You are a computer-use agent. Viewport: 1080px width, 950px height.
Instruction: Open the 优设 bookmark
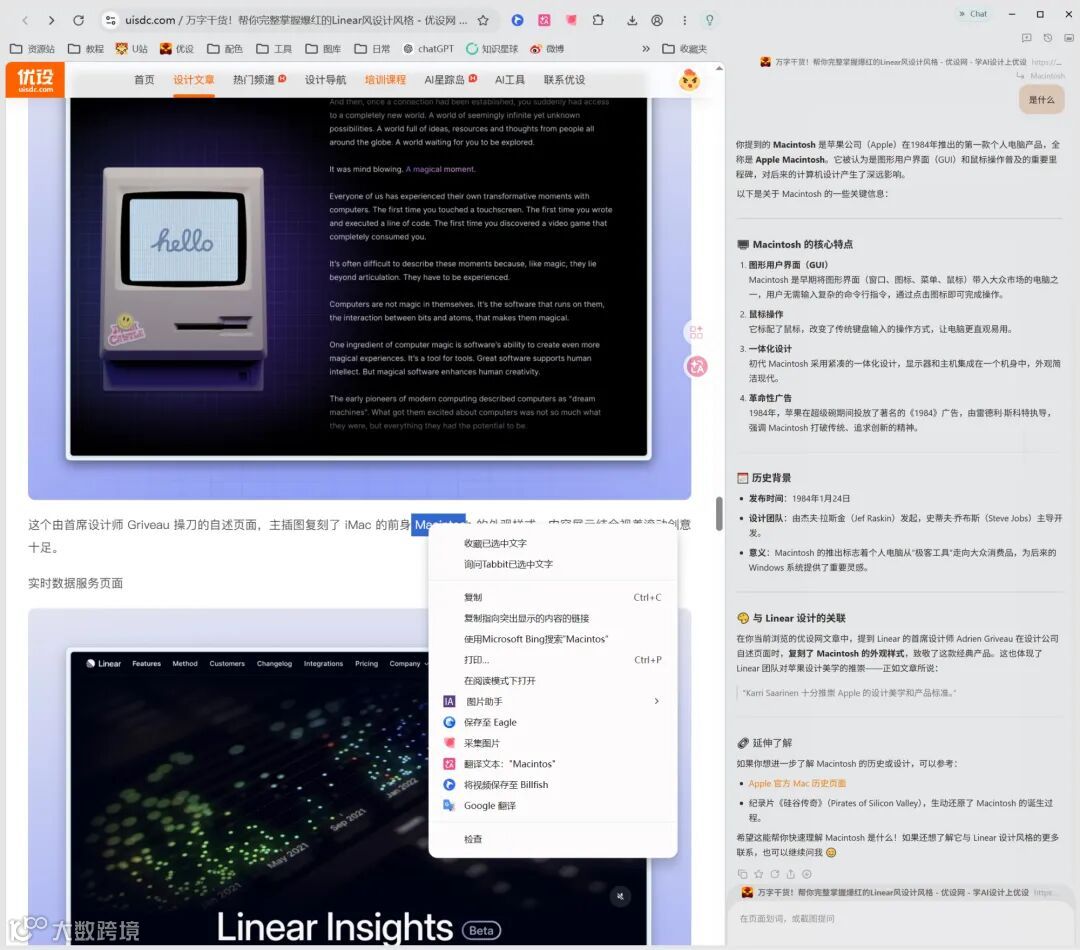tap(177, 49)
